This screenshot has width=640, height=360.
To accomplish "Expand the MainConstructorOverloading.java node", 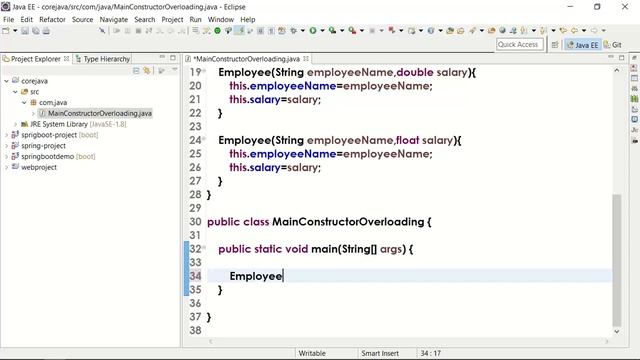I will click(x=33, y=113).
